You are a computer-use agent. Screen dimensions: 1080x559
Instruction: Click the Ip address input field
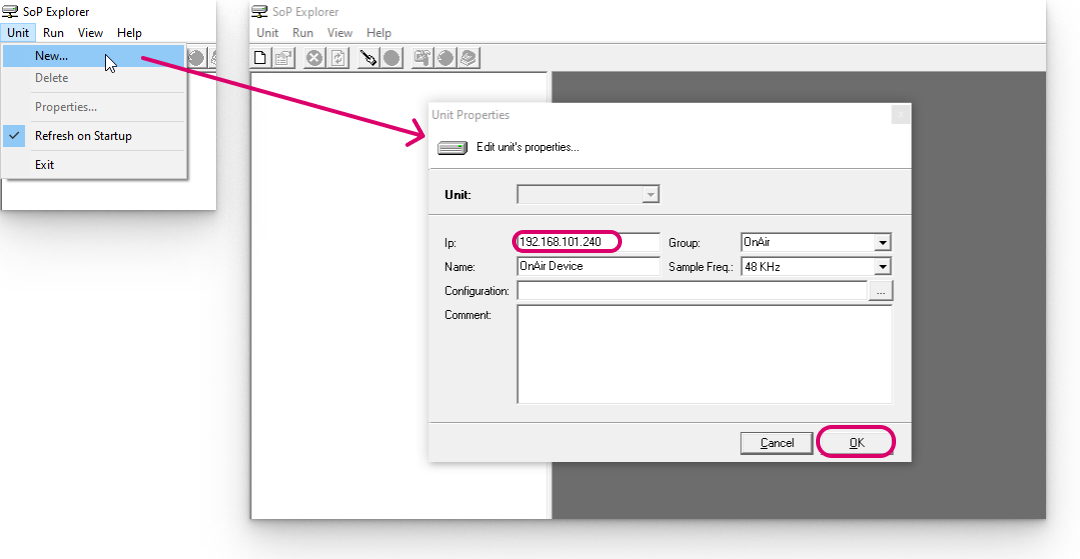(x=588, y=242)
